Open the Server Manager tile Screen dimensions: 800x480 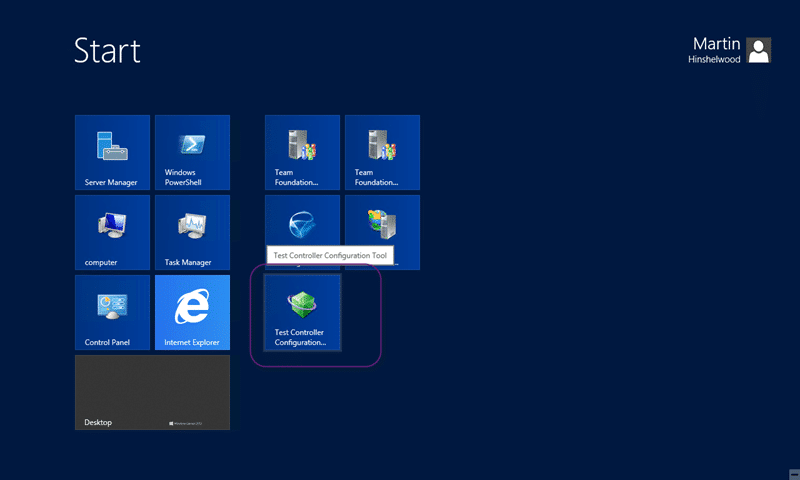pos(112,153)
